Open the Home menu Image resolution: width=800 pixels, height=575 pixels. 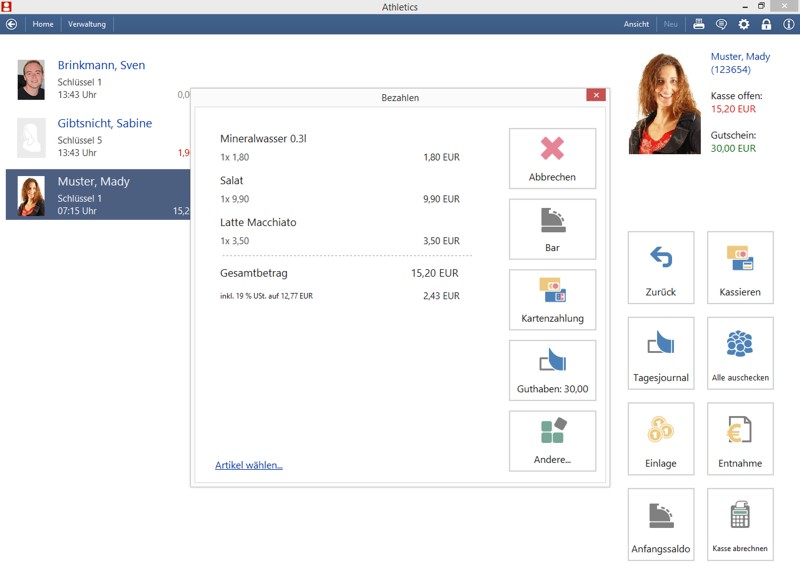point(43,24)
